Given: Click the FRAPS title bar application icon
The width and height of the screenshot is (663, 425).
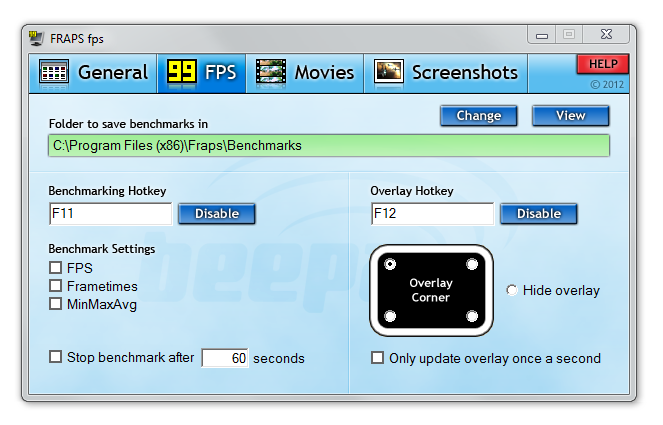Looking at the screenshot, I should [x=36, y=38].
